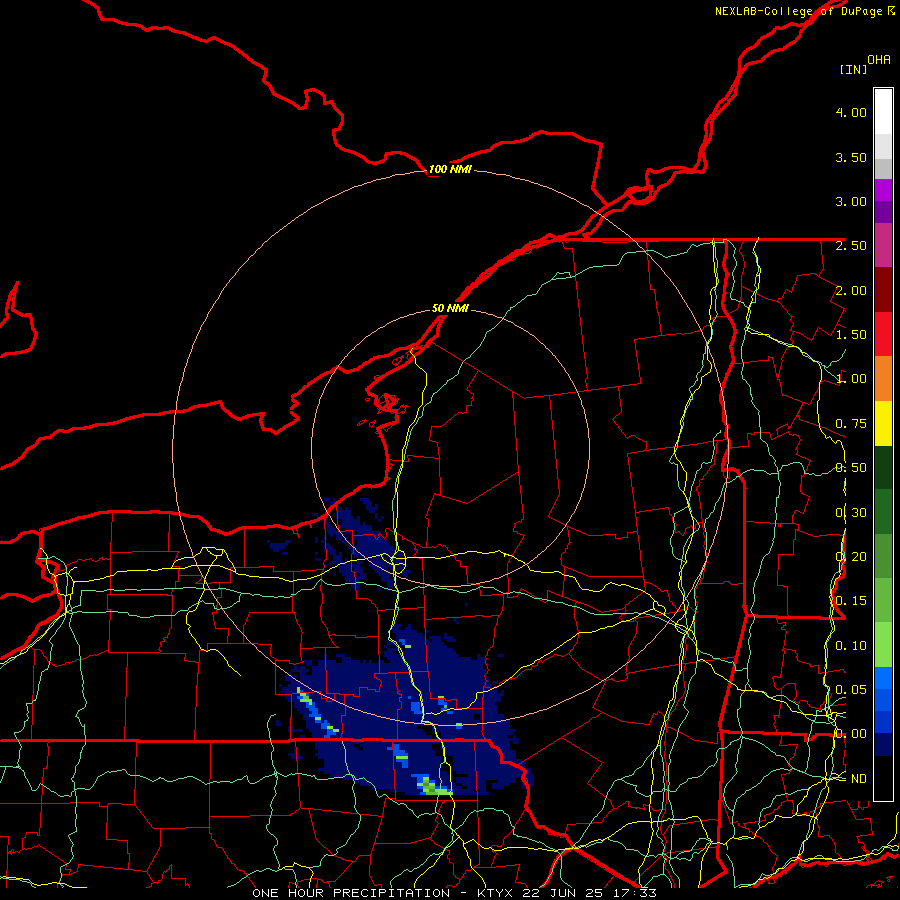The width and height of the screenshot is (900, 900).
Task: Select the magenta swatch near 3.00
Action: [x=883, y=190]
